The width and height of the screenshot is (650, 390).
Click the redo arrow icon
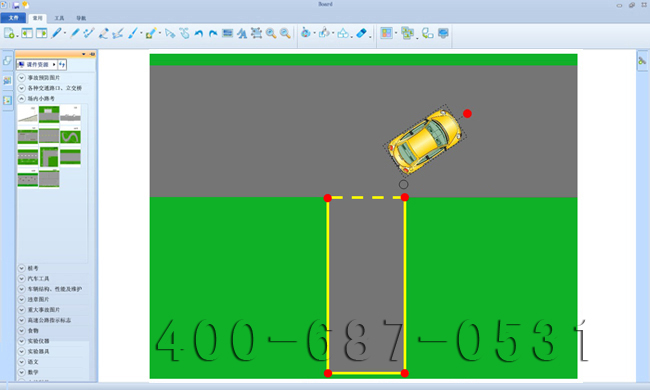213,34
